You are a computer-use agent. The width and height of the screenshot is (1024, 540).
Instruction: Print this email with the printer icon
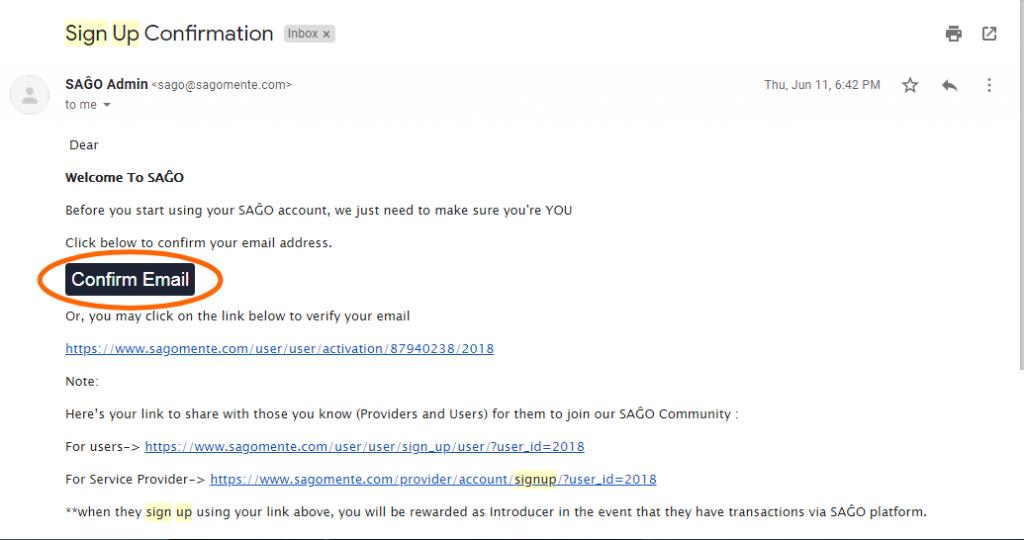954,34
